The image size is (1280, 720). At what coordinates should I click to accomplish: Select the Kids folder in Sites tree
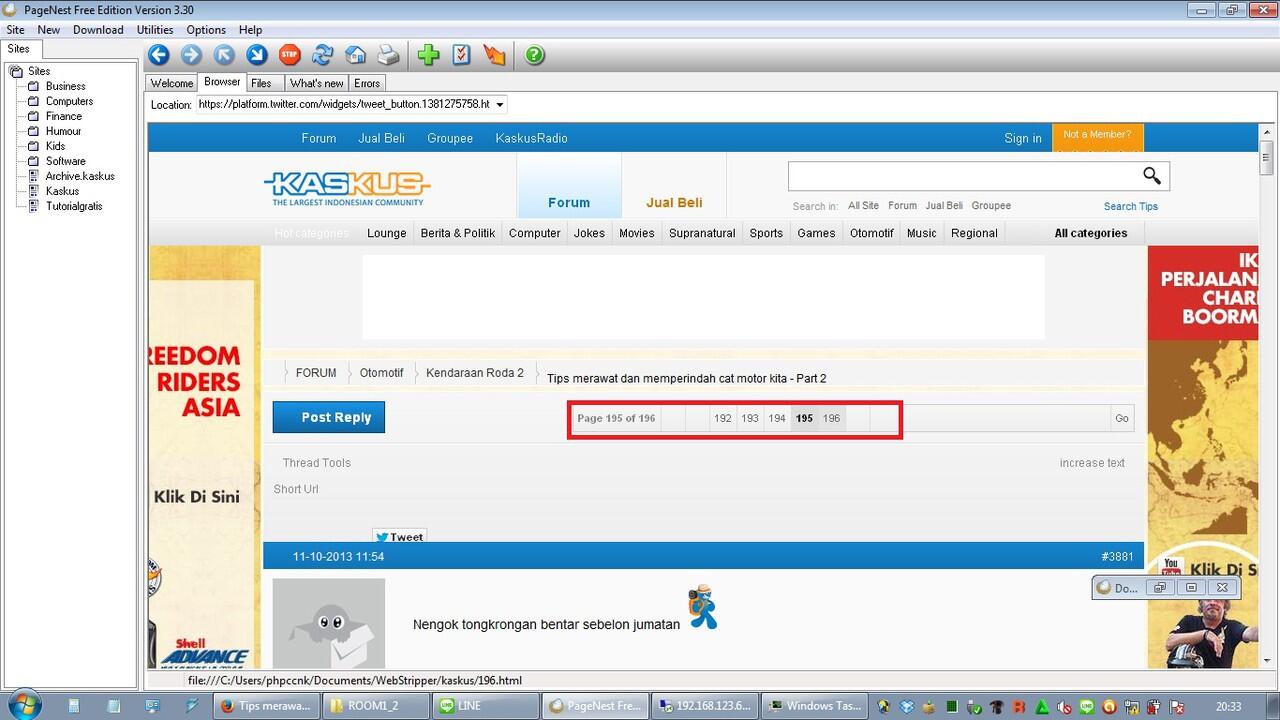[x=55, y=146]
